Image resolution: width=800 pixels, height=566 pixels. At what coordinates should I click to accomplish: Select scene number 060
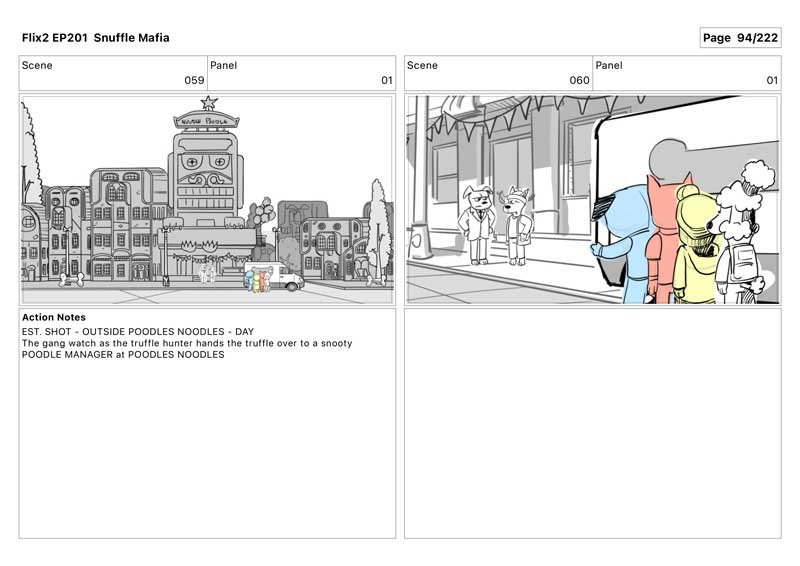(x=579, y=80)
